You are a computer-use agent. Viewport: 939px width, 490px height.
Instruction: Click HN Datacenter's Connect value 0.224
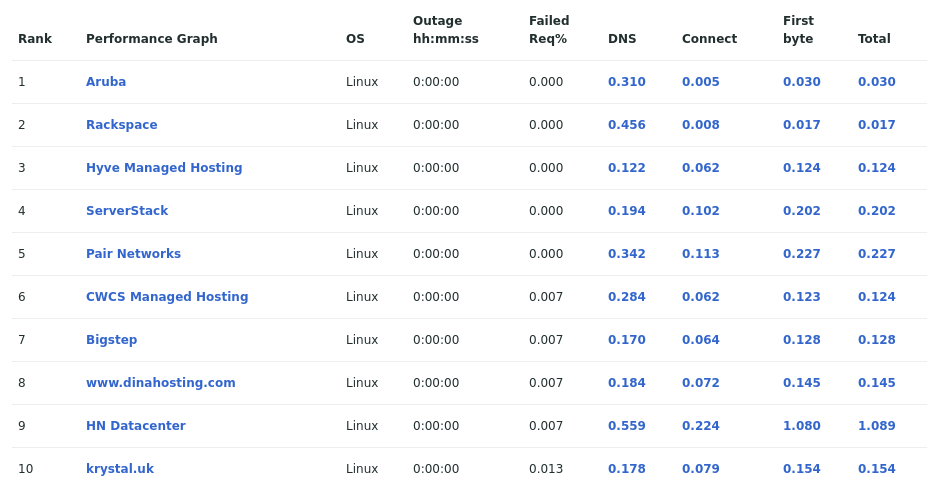tap(701, 426)
